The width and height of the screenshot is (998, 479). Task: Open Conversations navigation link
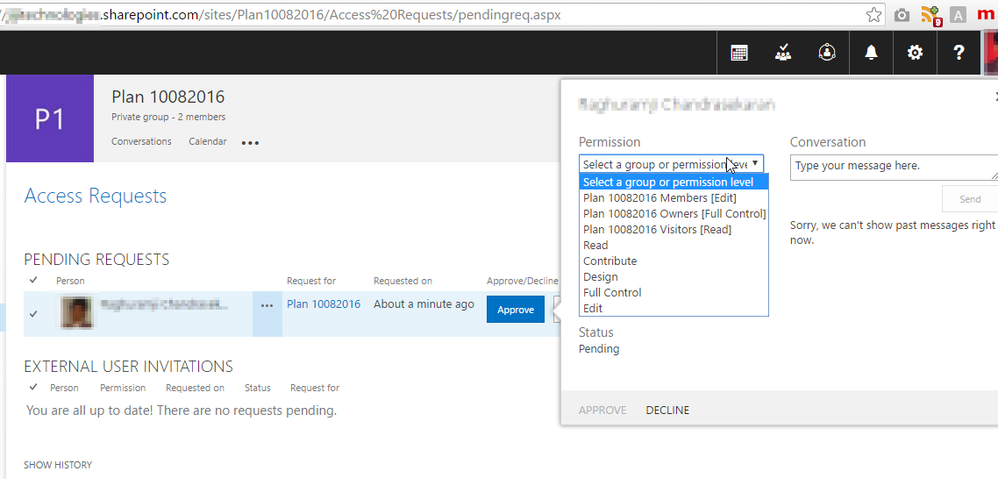141,141
